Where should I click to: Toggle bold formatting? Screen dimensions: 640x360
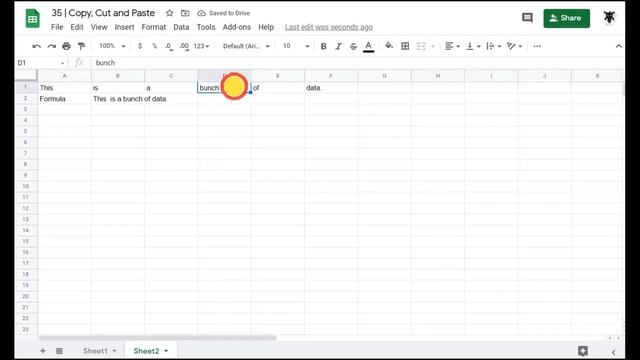323,46
